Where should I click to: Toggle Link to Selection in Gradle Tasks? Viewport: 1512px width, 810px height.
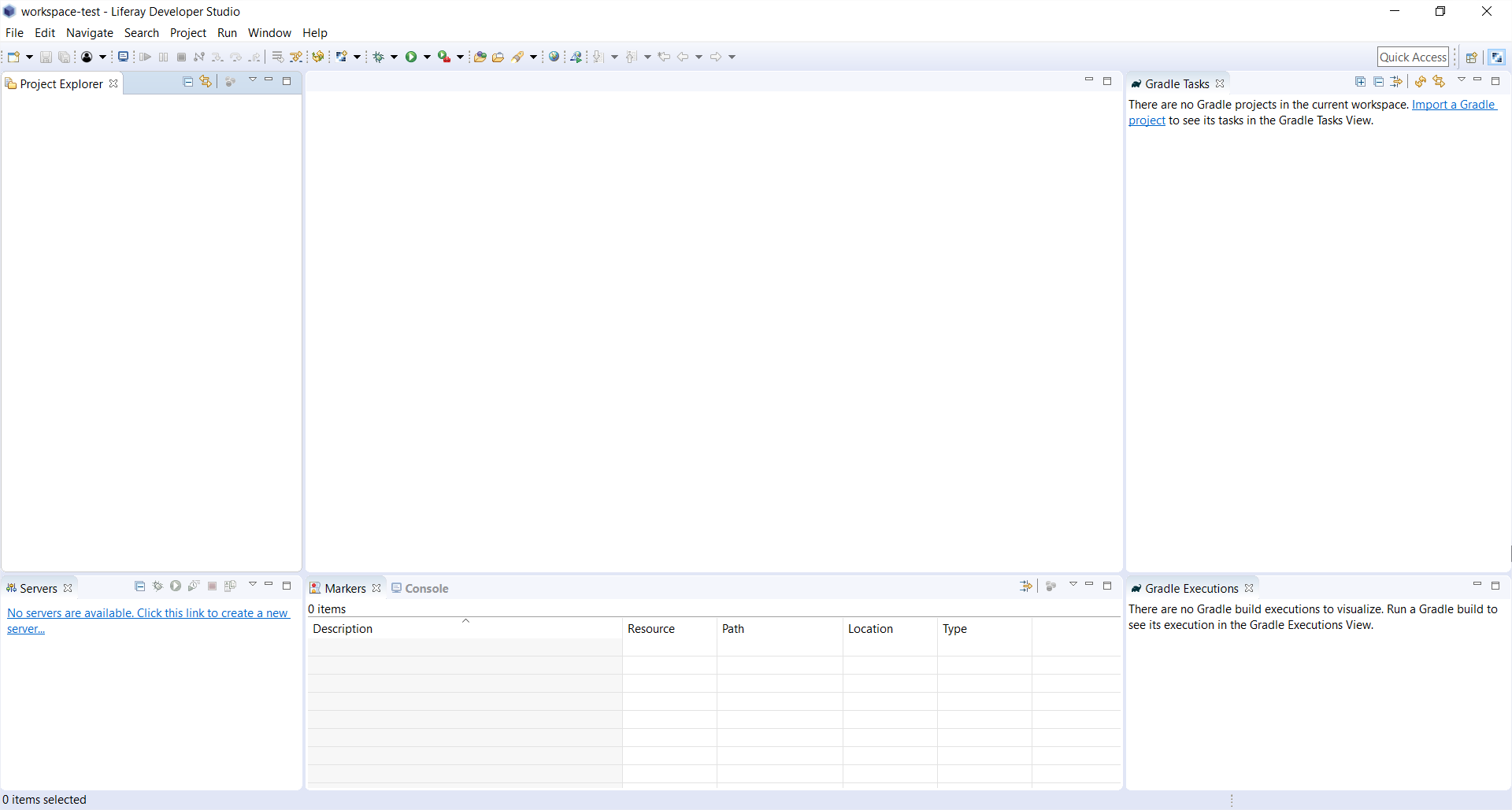[x=1440, y=82]
